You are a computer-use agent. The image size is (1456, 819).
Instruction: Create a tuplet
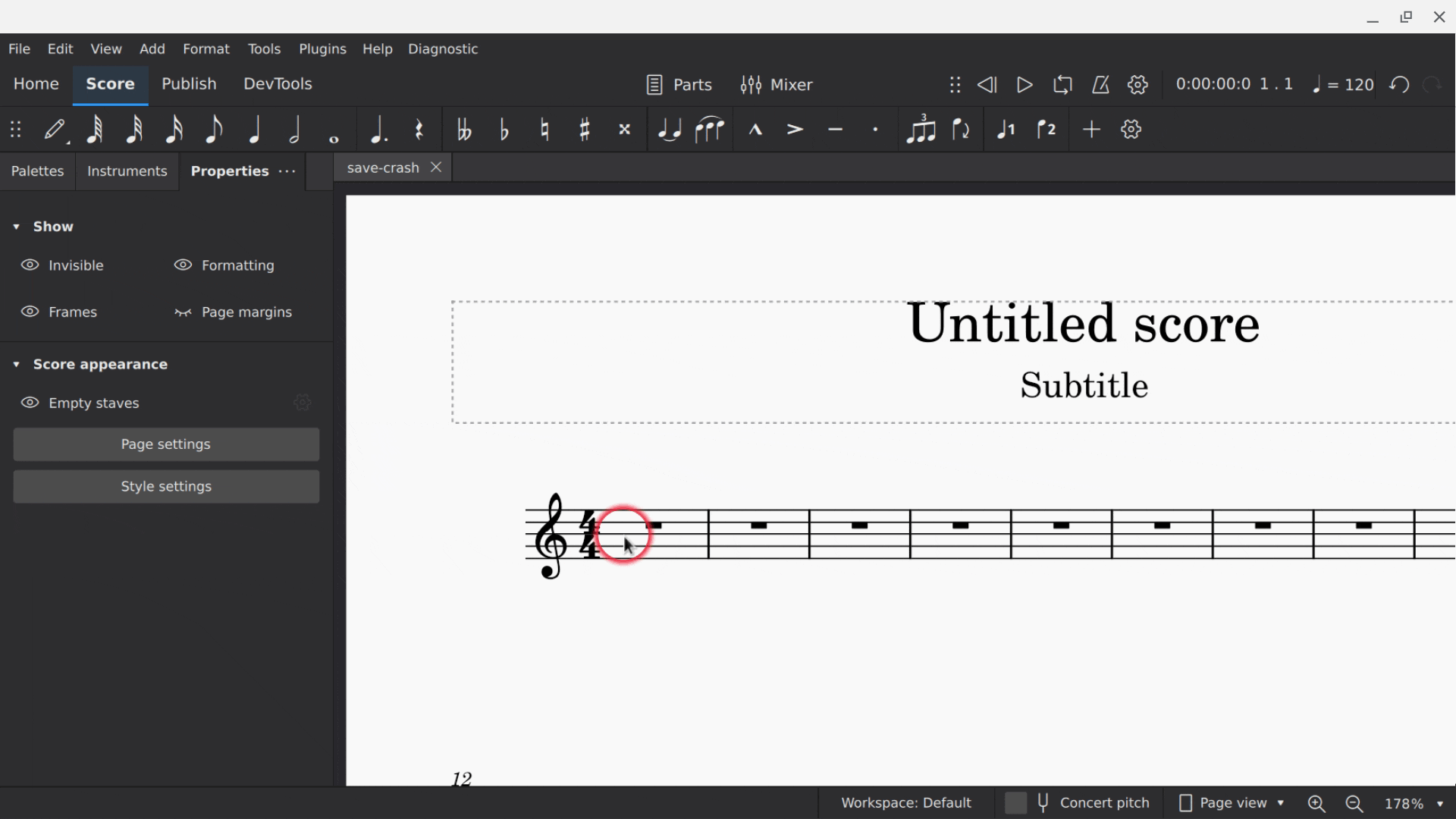[921, 129]
